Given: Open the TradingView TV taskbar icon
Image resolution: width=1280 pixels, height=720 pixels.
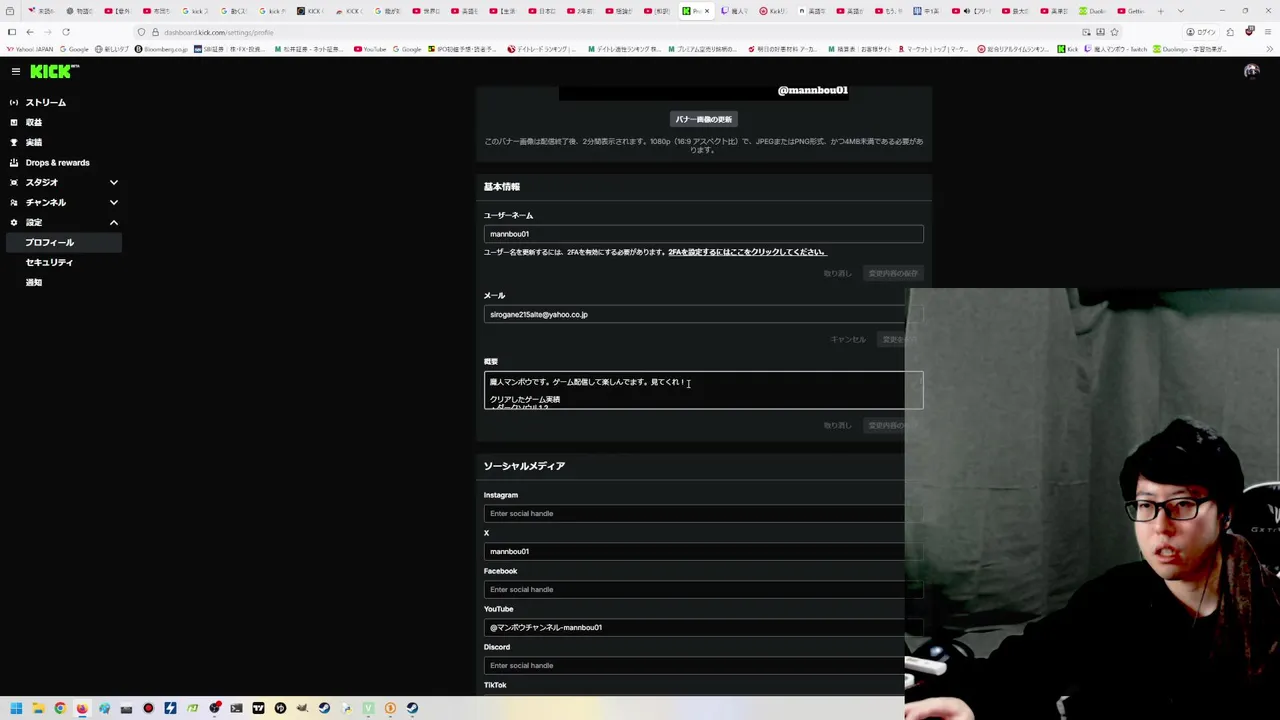Looking at the screenshot, I should coord(258,708).
